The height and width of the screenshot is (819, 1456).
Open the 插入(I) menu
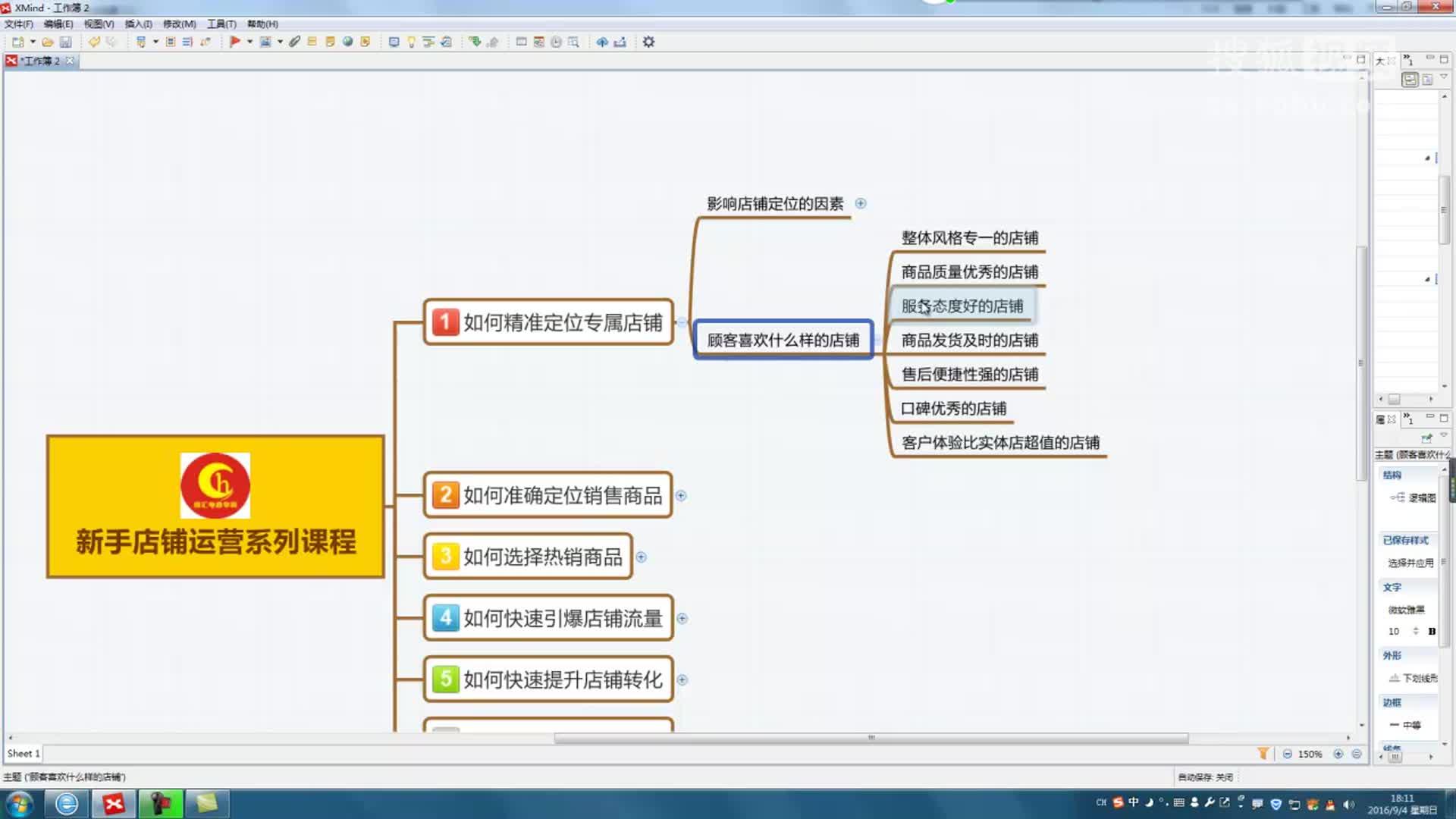(x=138, y=24)
